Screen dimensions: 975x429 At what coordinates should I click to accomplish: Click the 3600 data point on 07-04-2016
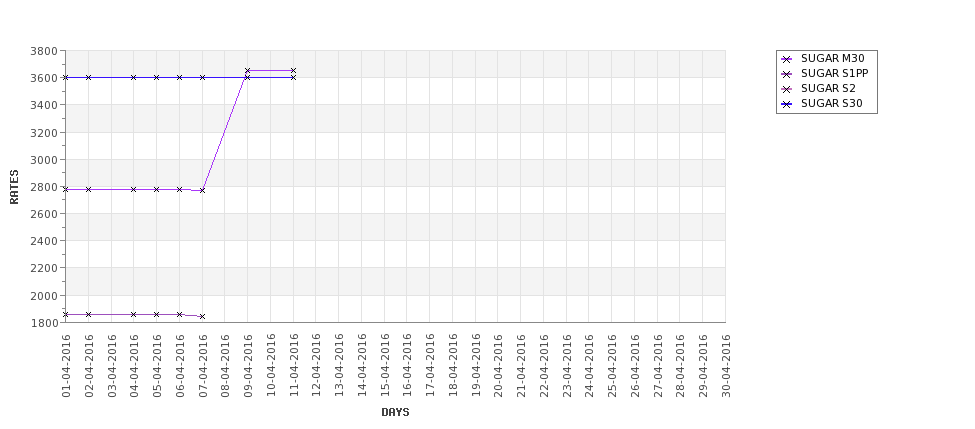coord(202,77)
